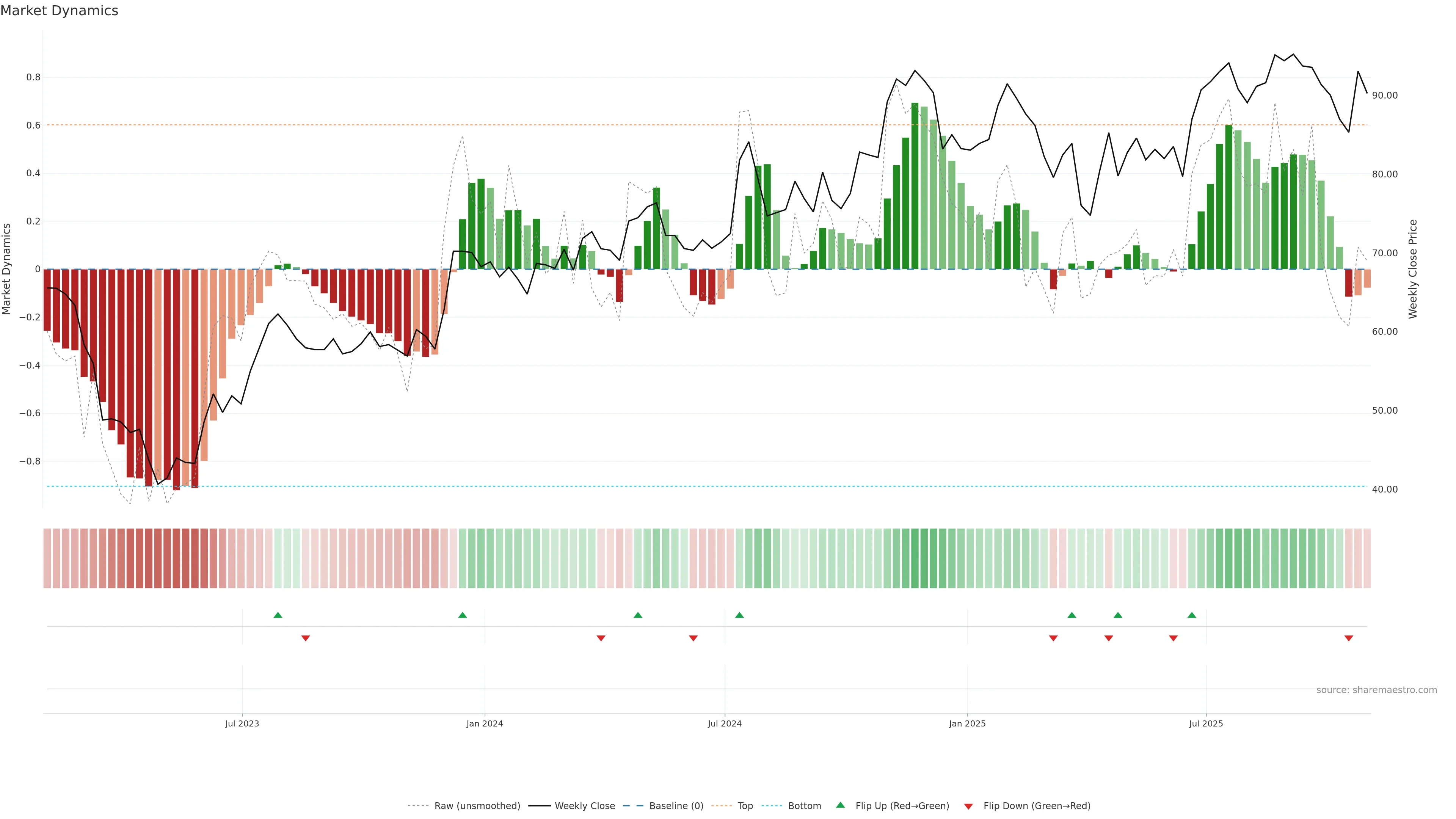
Task: Toggle the Bottom legend entry
Action: click(x=804, y=806)
